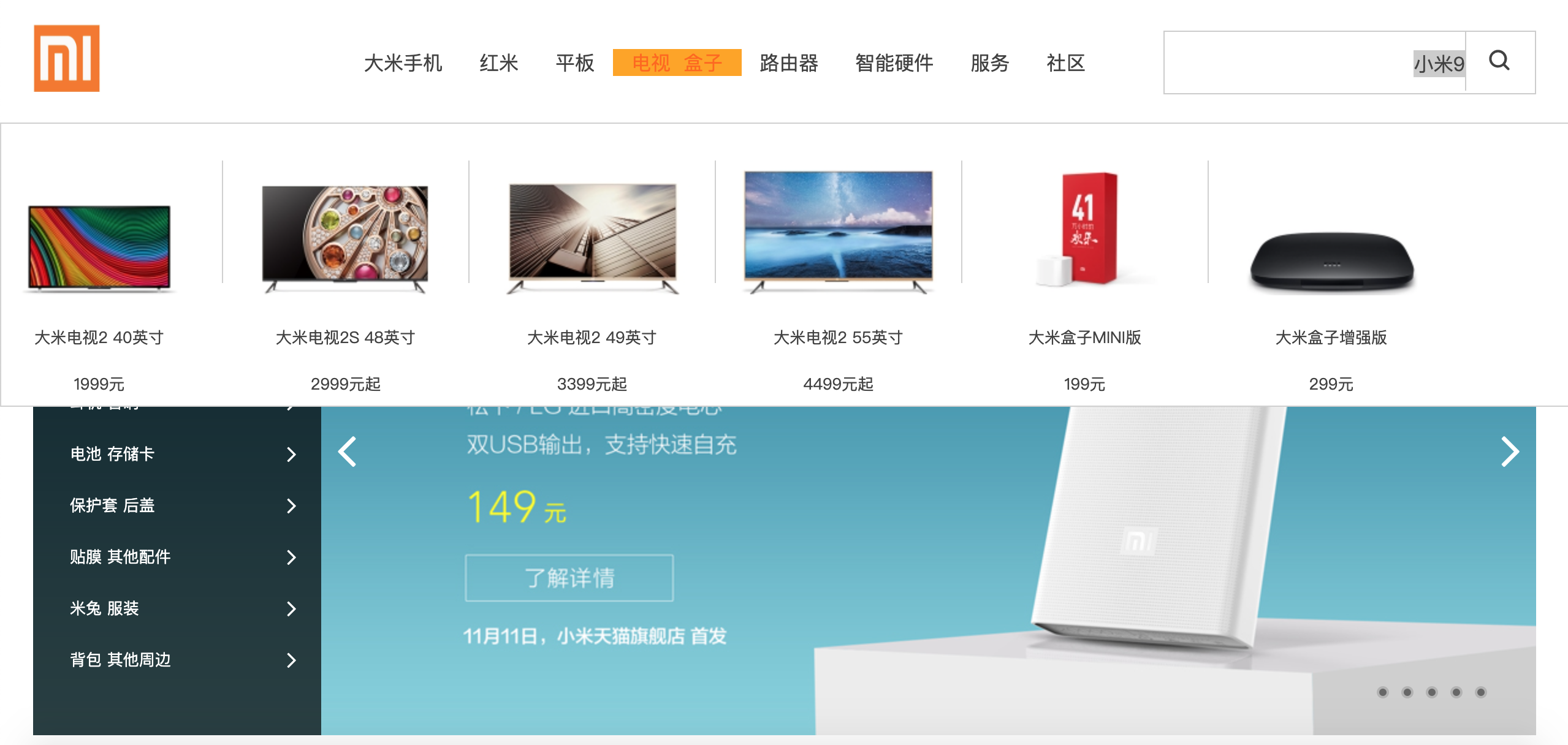This screenshot has width=1568, height=745.
Task: Open the 路由器 nav menu item
Action: coord(789,63)
